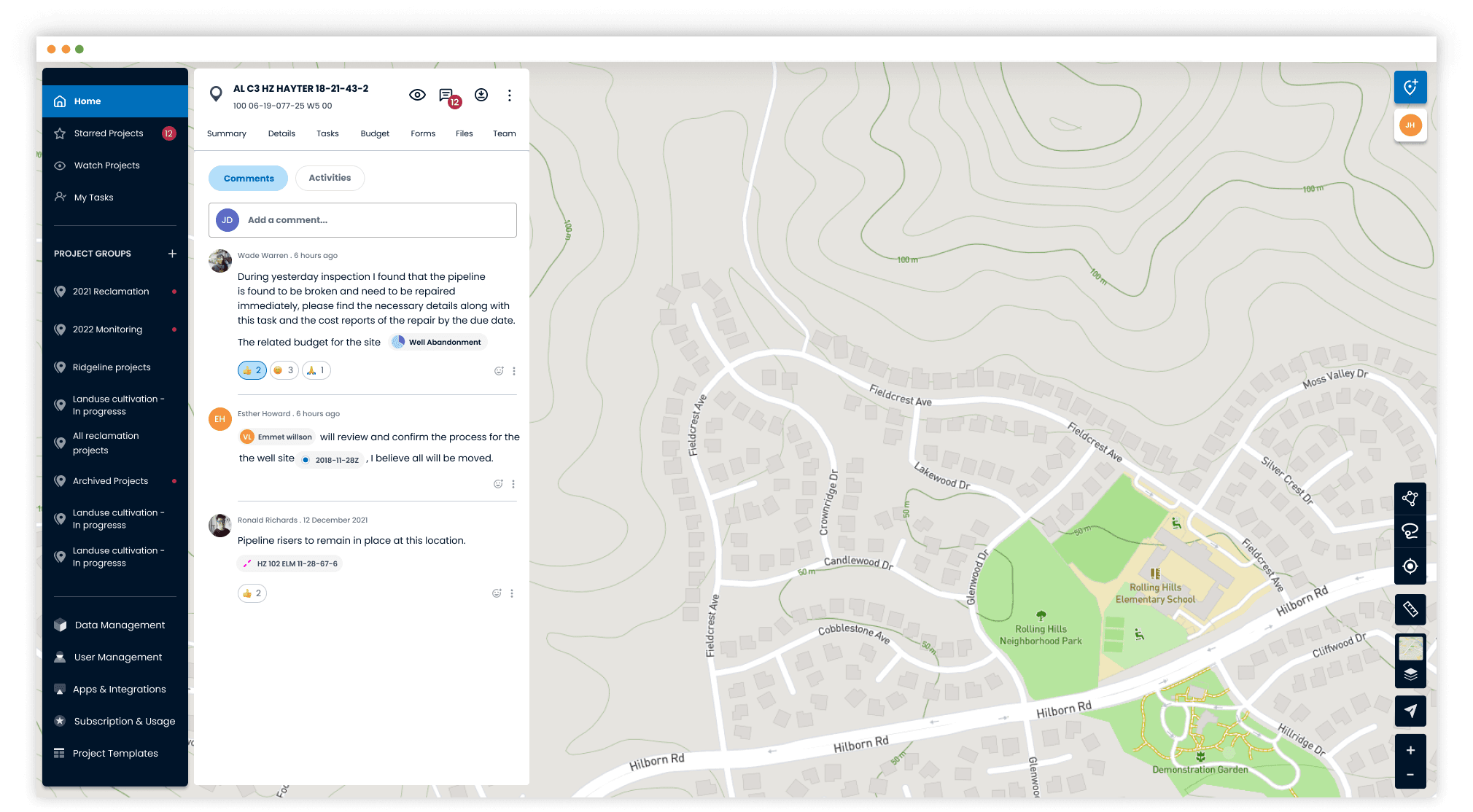1473x812 pixels.
Task: Open the Well Abandonment budget link
Action: click(438, 342)
